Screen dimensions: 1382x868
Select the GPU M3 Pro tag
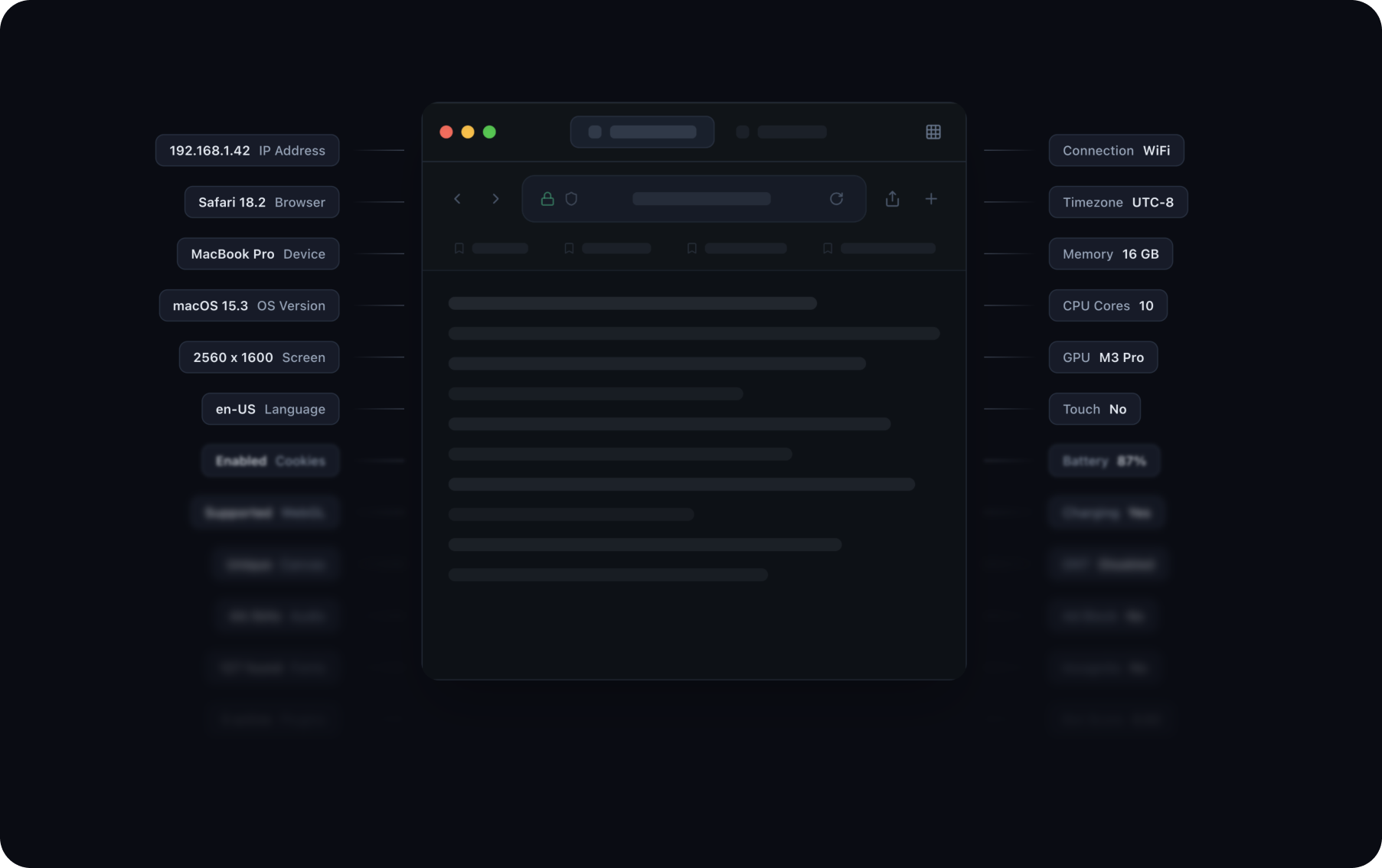[1103, 357]
